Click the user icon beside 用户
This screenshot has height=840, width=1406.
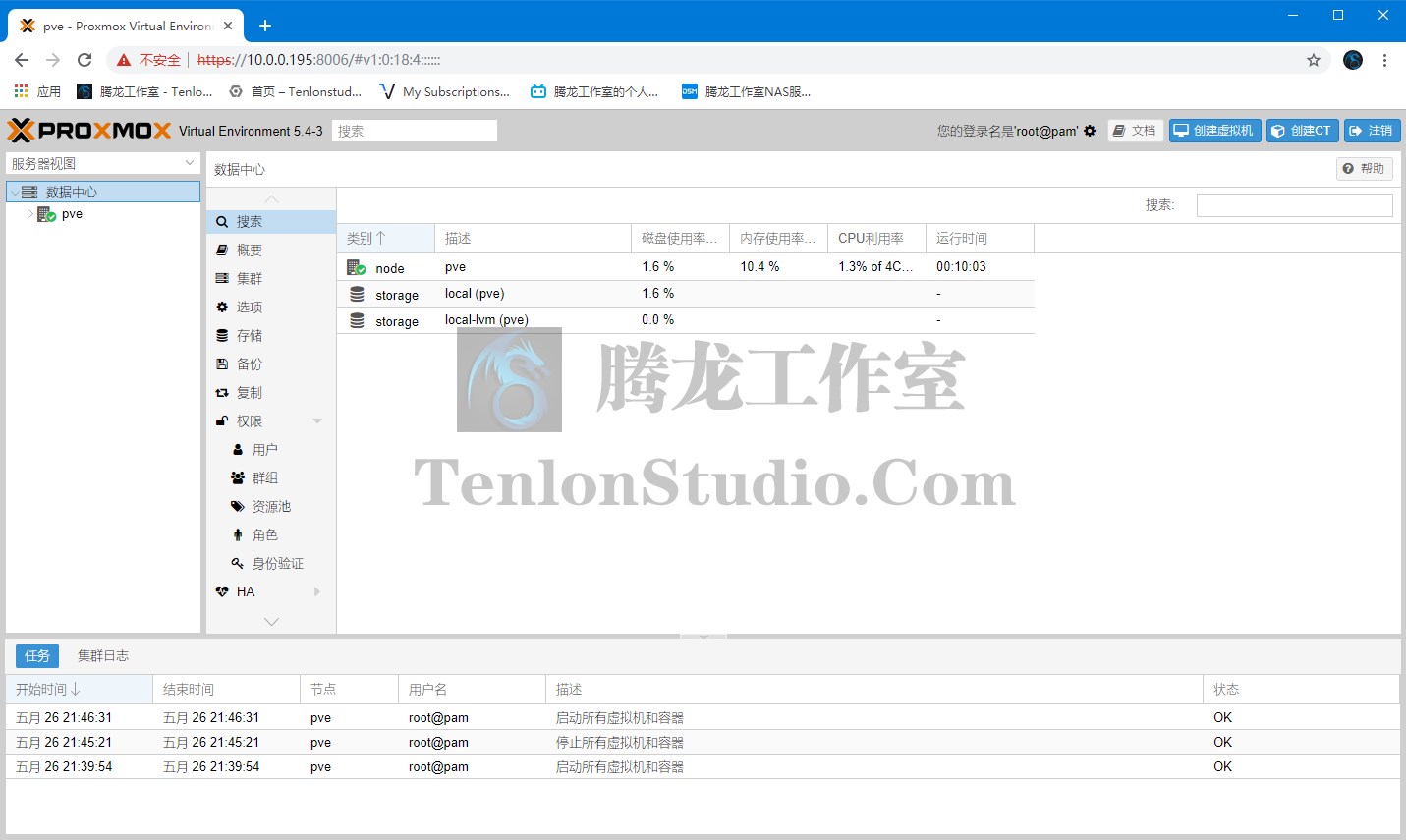(238, 450)
